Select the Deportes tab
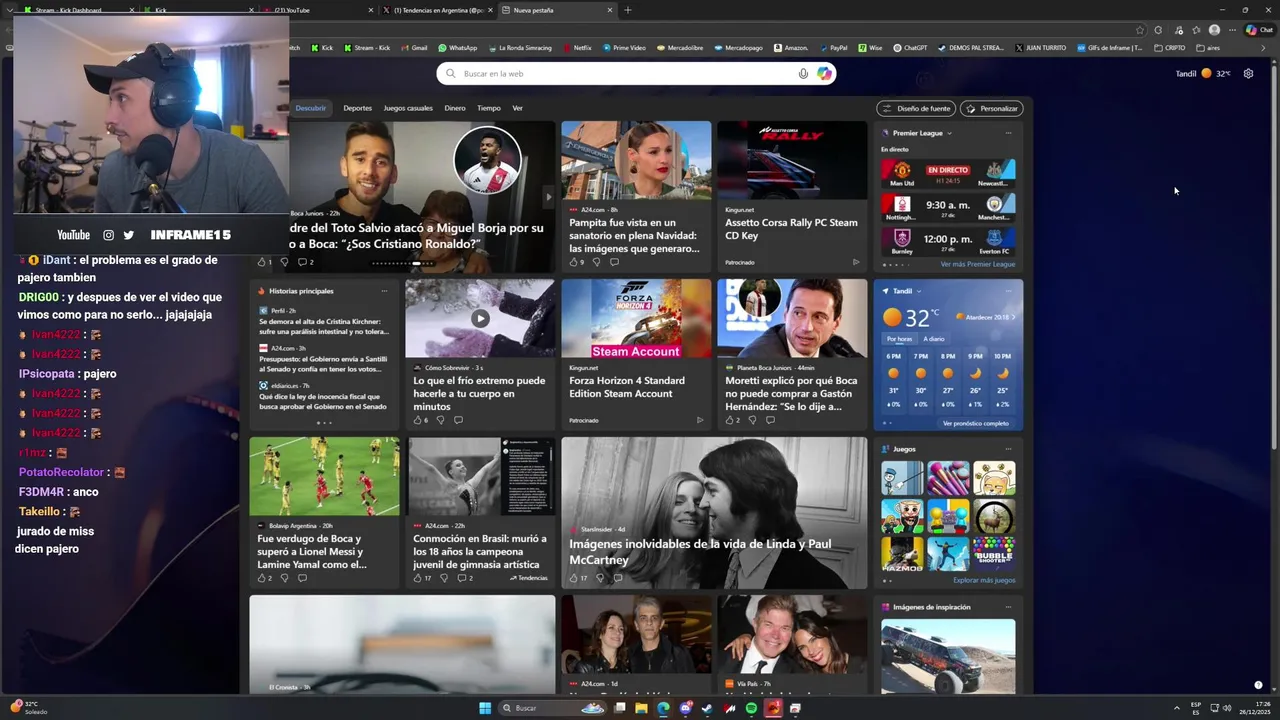The height and width of the screenshot is (720, 1280). pyautogui.click(x=357, y=108)
